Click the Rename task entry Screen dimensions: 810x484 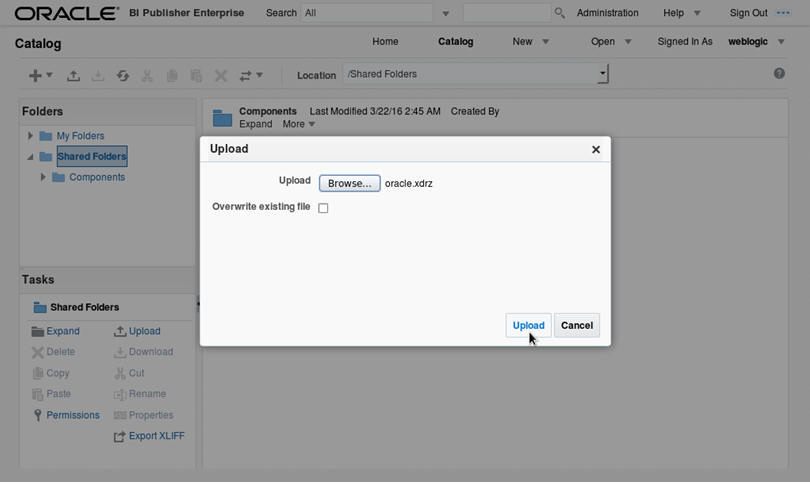pos(147,394)
